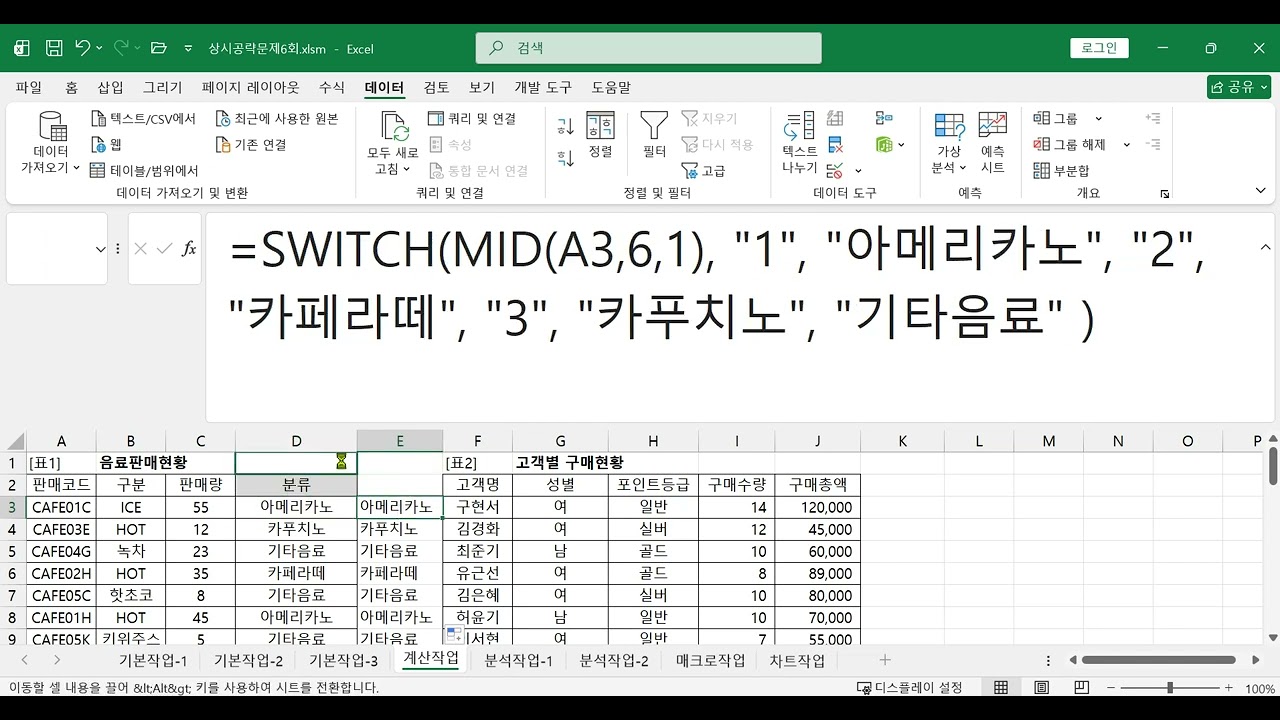
Task: Select the 차트작업 sheet tab
Action: coord(797,661)
